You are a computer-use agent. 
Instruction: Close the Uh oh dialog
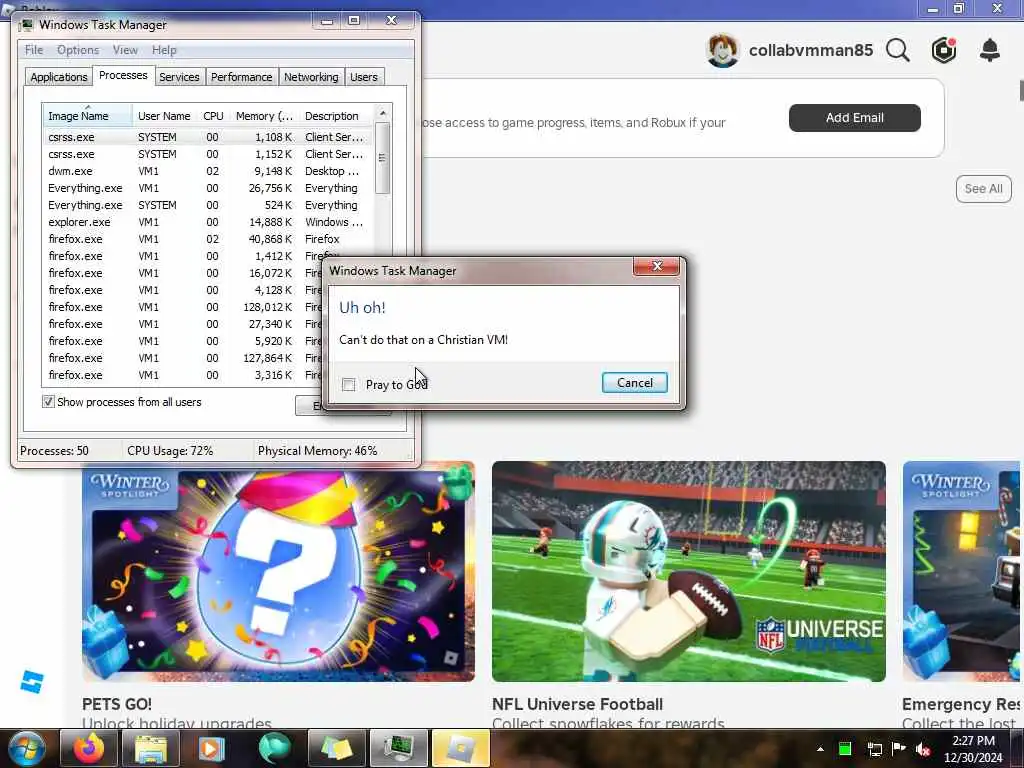(x=656, y=266)
